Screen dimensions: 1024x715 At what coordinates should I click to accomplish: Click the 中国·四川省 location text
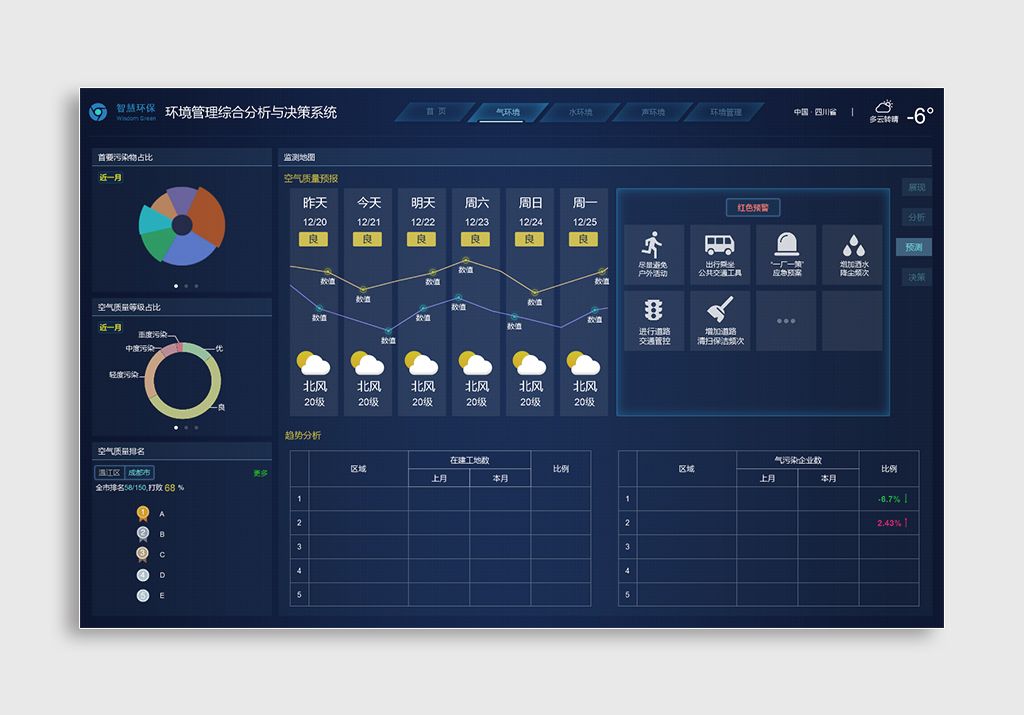pyautogui.click(x=814, y=112)
